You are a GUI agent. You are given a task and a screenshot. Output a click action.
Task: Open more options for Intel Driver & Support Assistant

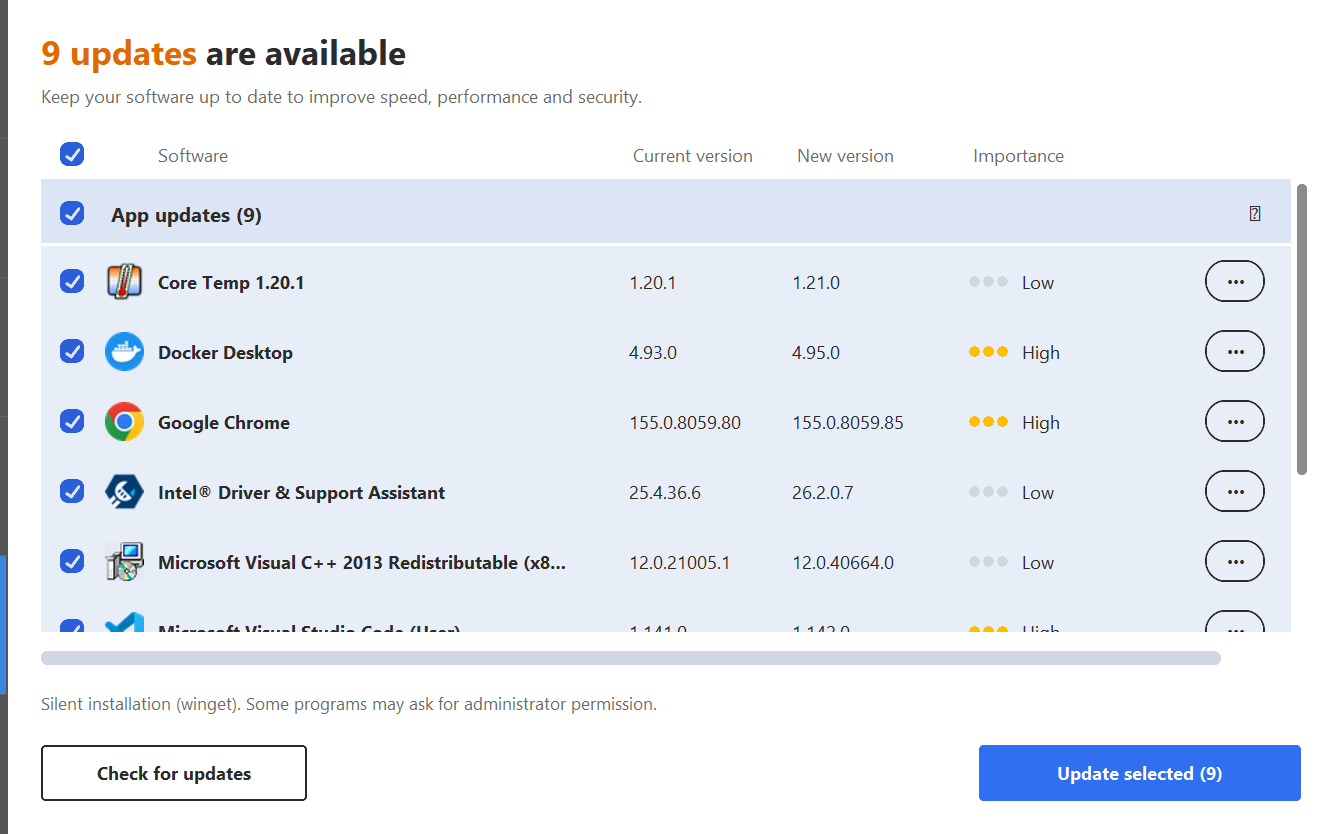(x=1235, y=491)
